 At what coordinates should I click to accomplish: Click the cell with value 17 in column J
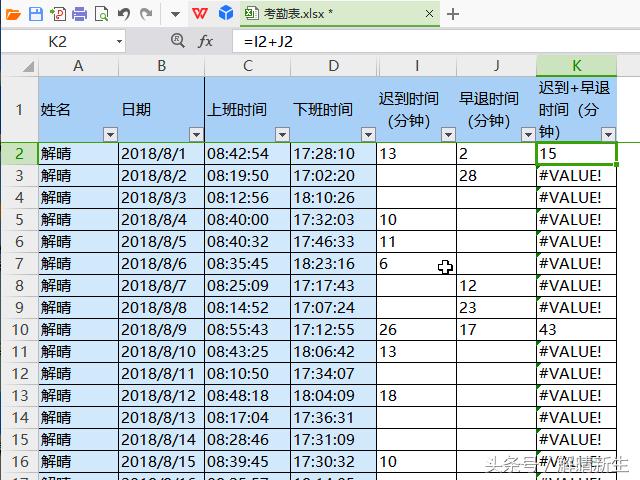[x=496, y=330]
